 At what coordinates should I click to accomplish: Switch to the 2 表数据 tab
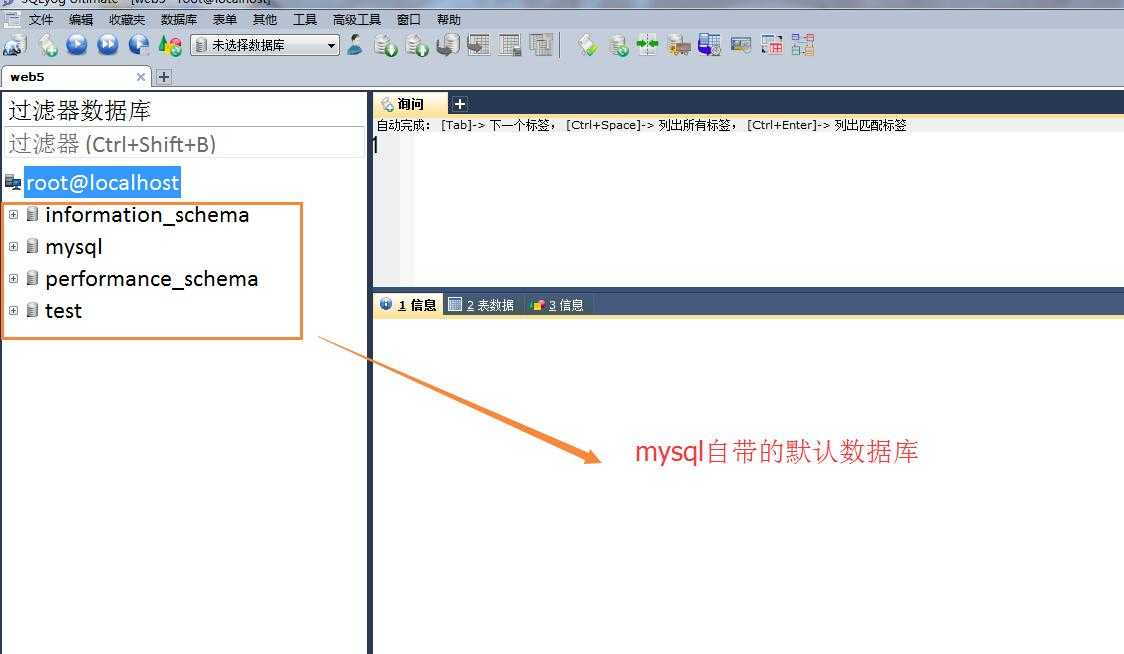[x=482, y=305]
